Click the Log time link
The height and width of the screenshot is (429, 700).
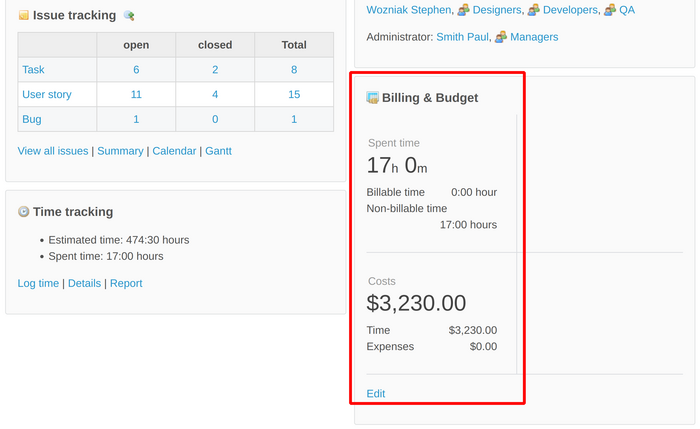click(x=38, y=283)
